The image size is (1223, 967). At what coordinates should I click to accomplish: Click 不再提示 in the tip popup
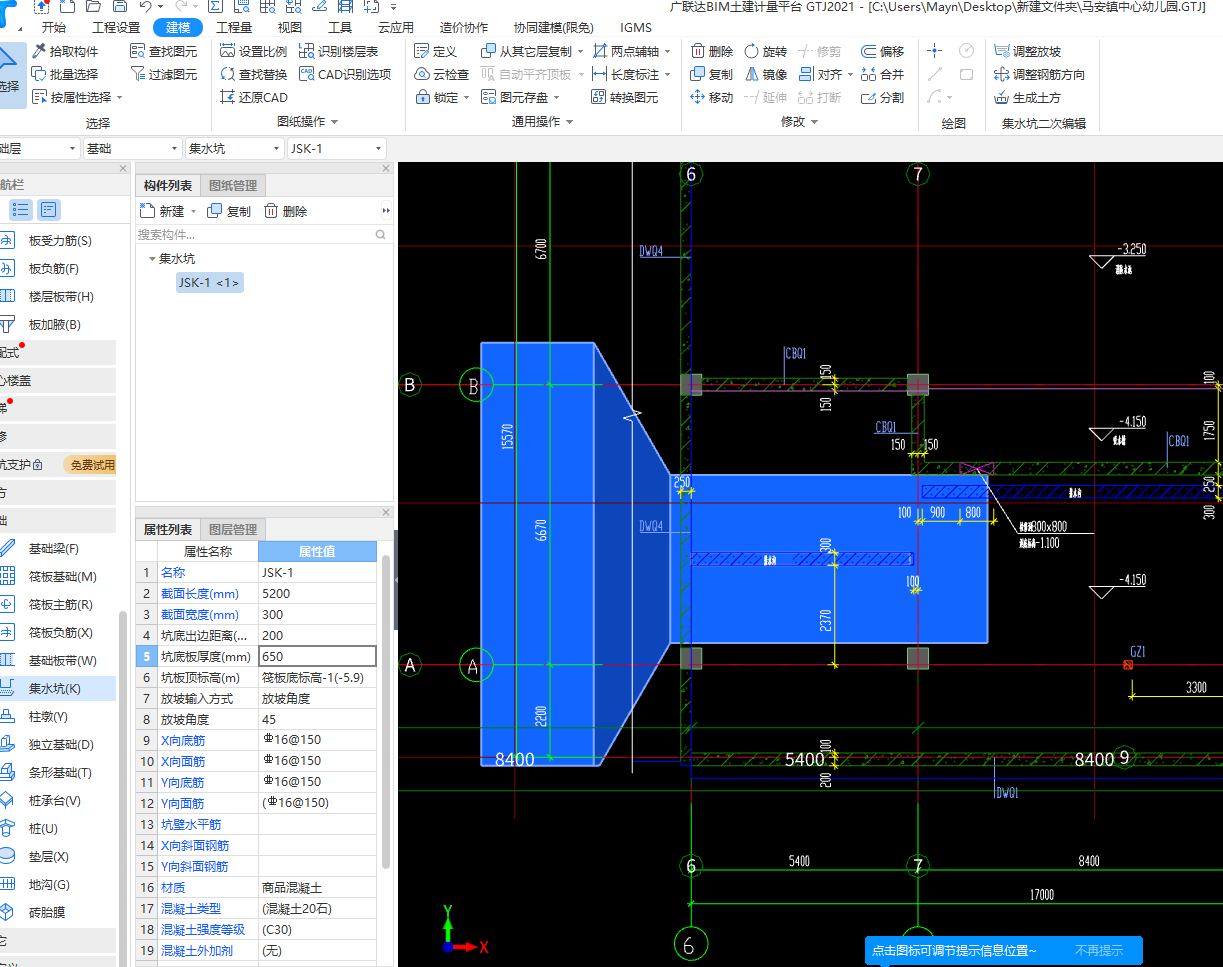tap(1099, 951)
